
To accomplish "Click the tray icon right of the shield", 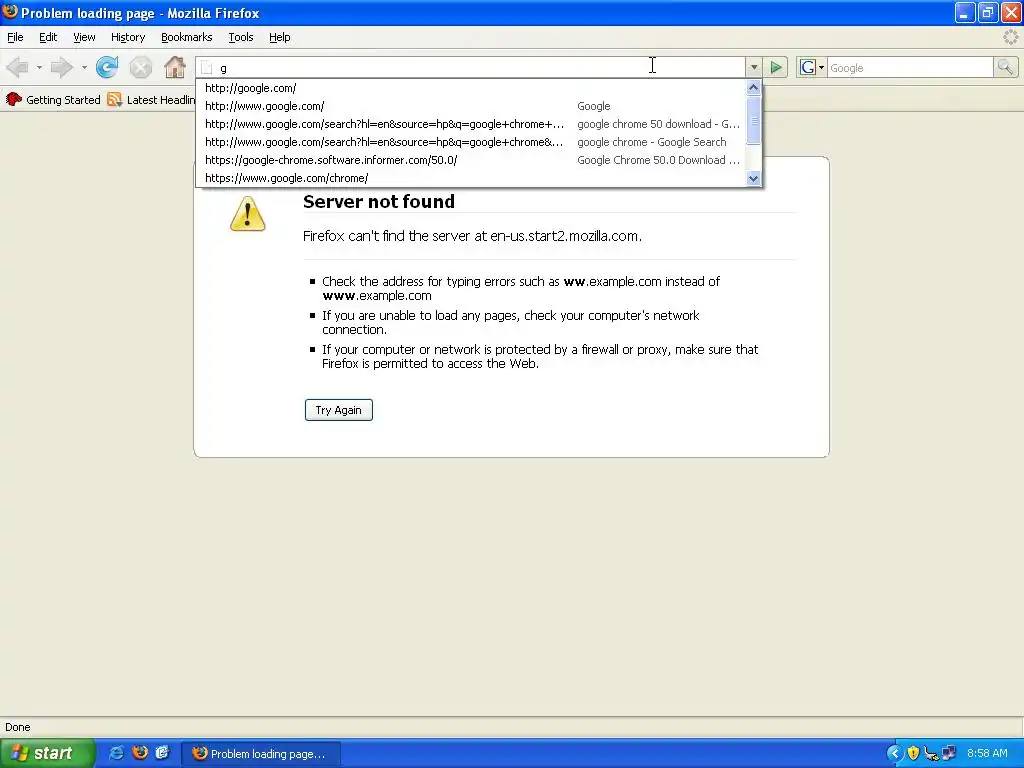I will (931, 754).
